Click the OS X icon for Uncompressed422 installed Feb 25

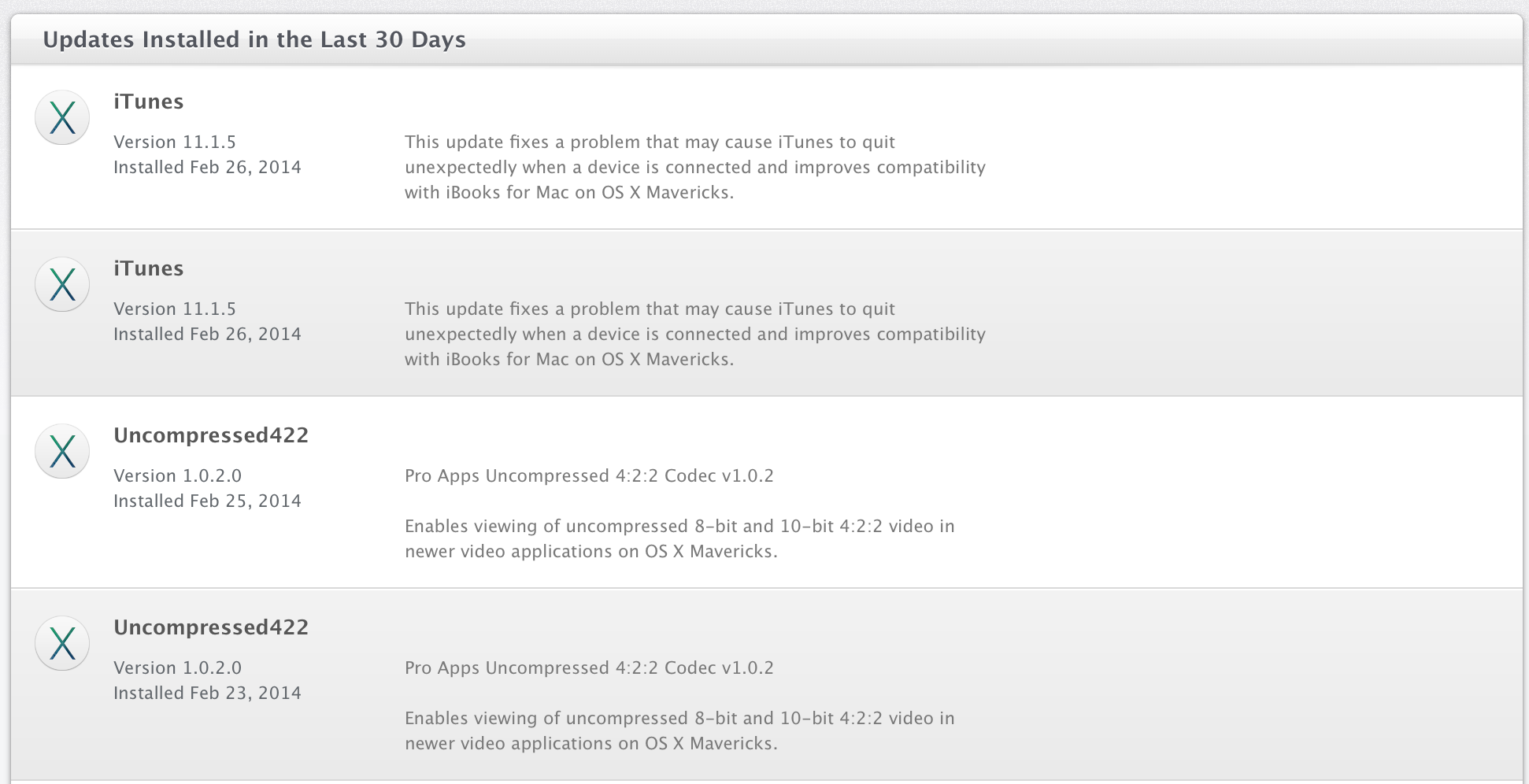[62, 451]
